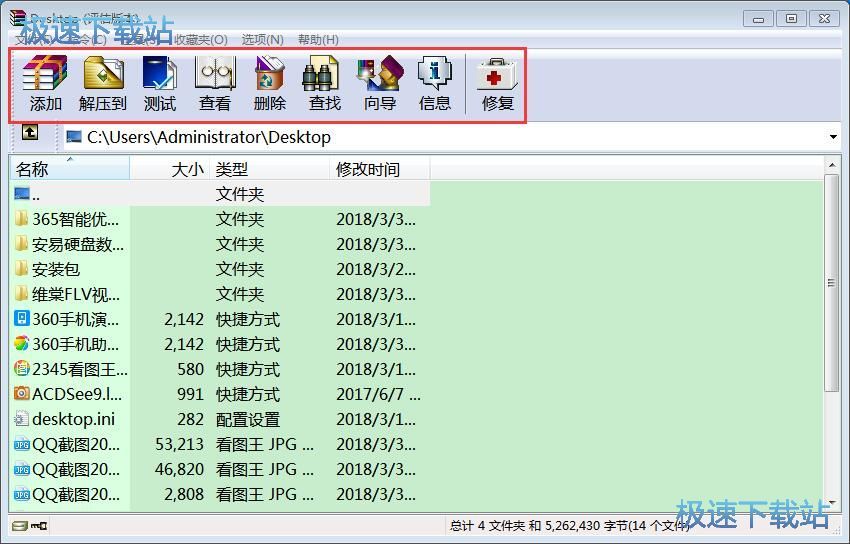Sort by the 修改时间 column header
The width and height of the screenshot is (850, 544).
pos(379,169)
